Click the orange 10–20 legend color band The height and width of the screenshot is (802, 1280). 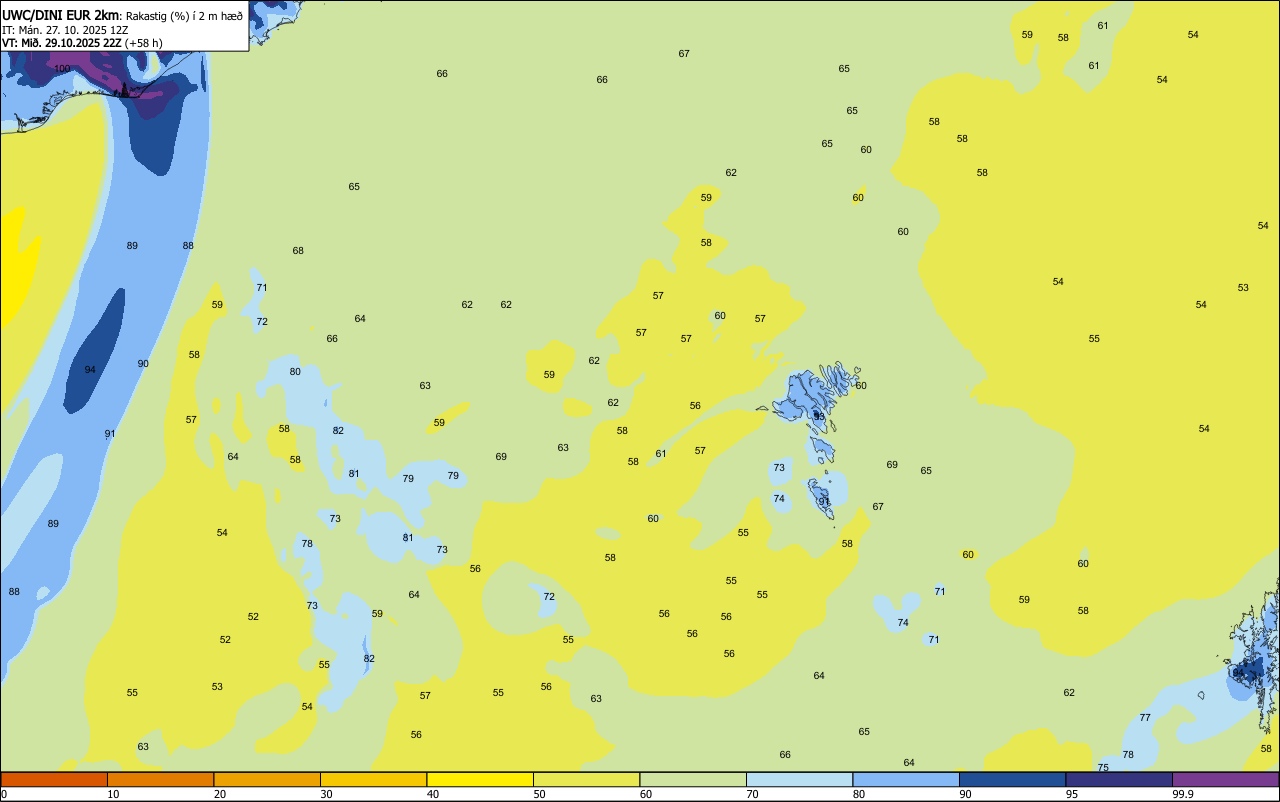click(160, 779)
